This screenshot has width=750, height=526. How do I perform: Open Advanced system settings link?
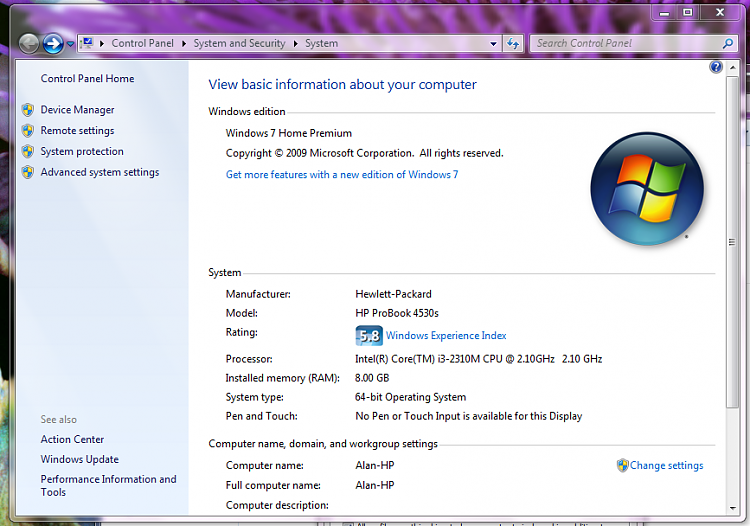point(100,172)
